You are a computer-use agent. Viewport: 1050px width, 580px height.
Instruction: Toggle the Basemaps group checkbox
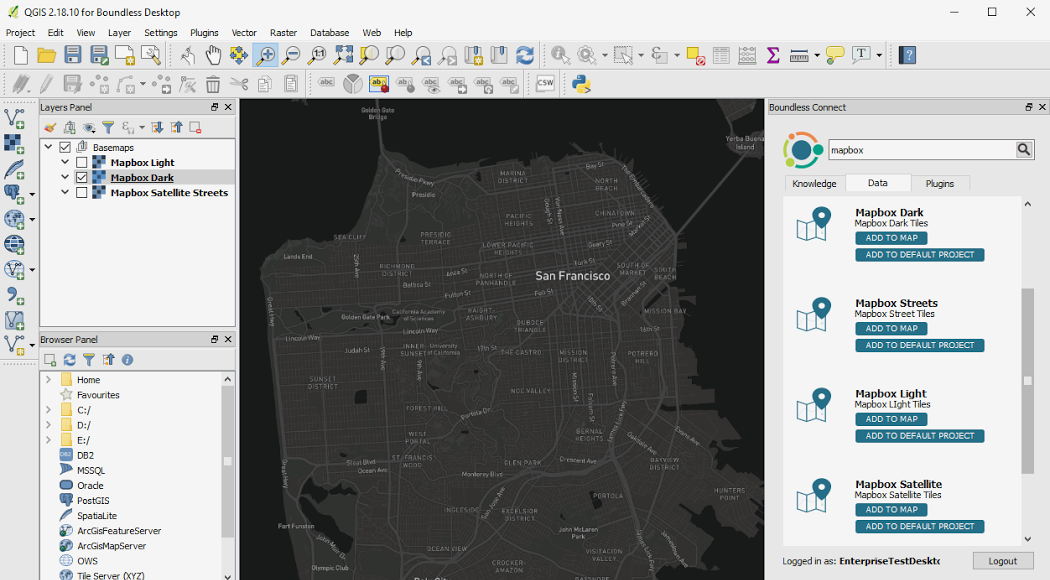(65, 147)
